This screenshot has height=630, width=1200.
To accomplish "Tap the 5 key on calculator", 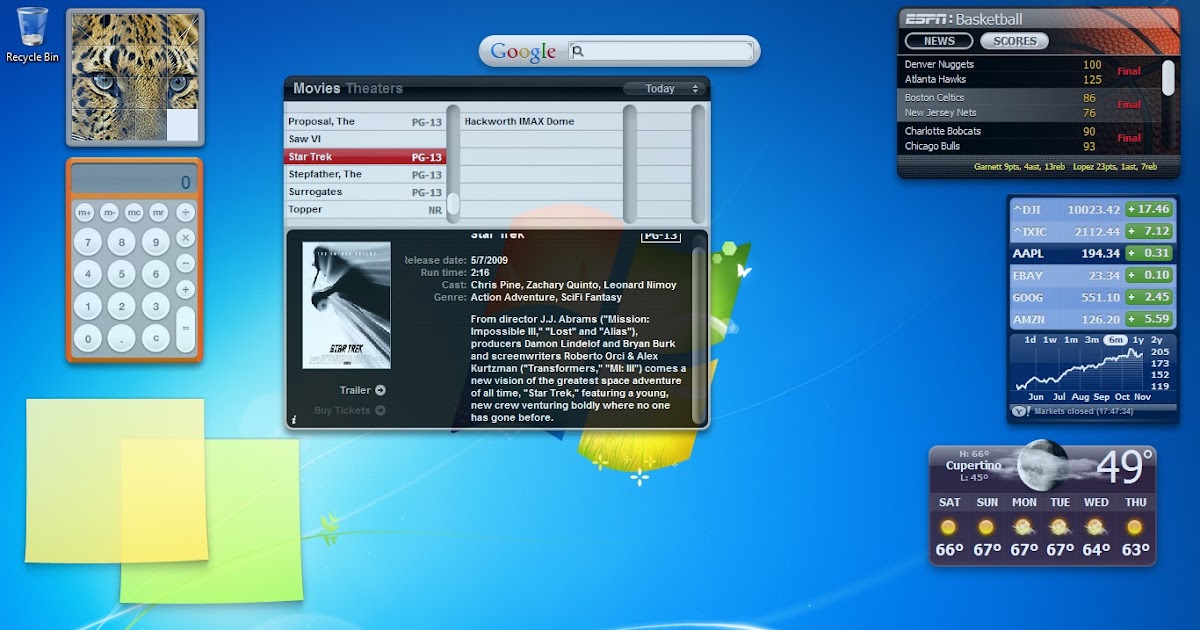I will (121, 274).
